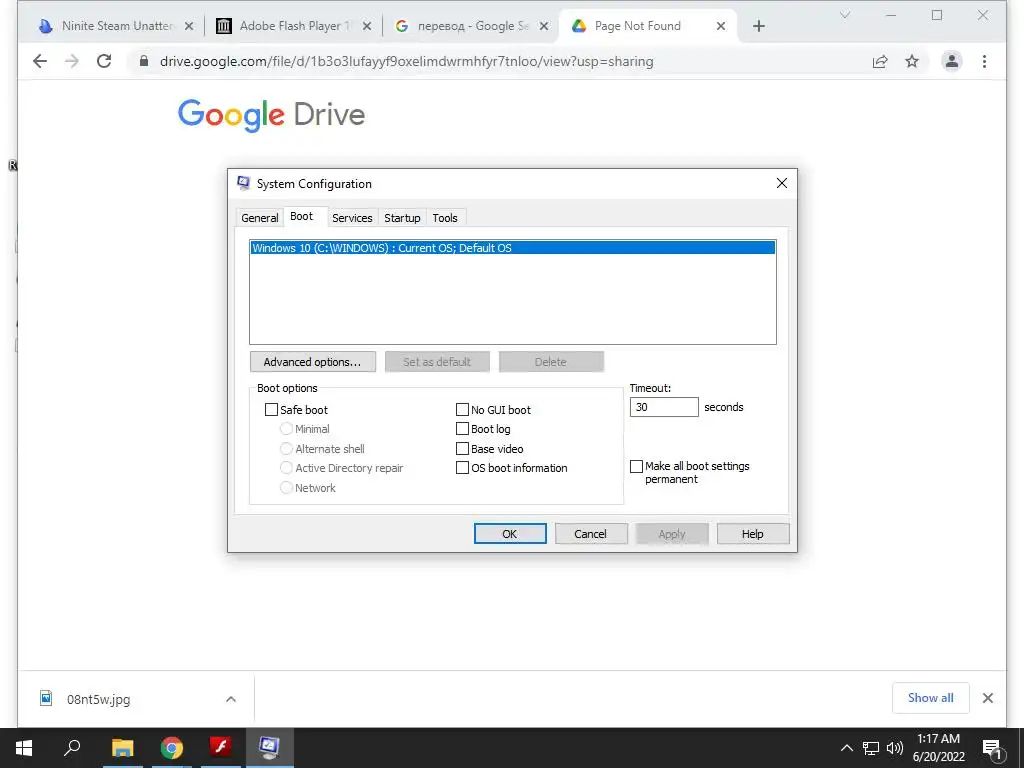This screenshot has height=768, width=1024.
Task: Bookmark this page with the star
Action: click(x=912, y=61)
